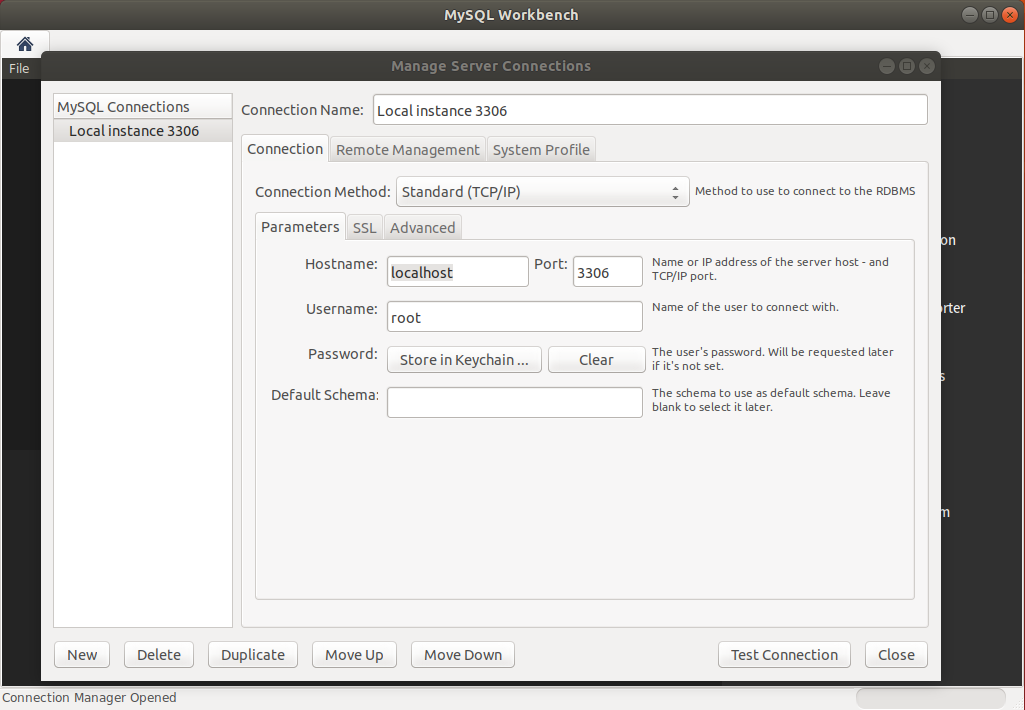Click the Test Connection button
The width and height of the screenshot is (1025, 710).
click(784, 655)
